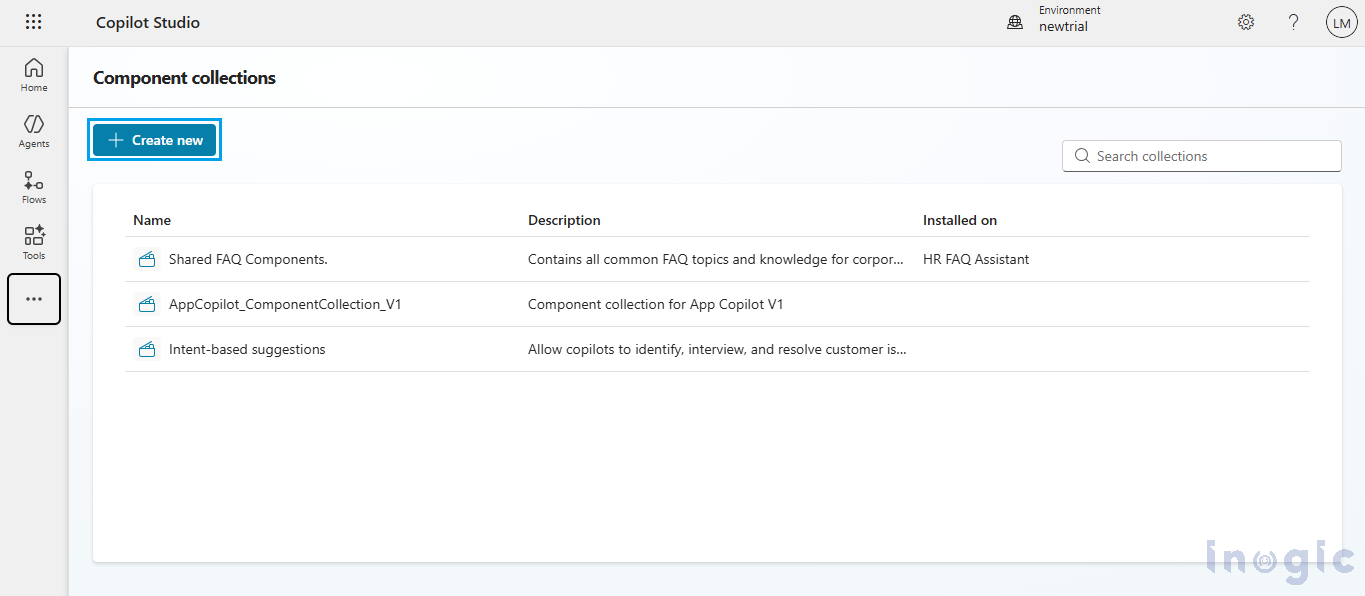Create a new component collection
Screen dimensions: 1365x596
tap(154, 139)
